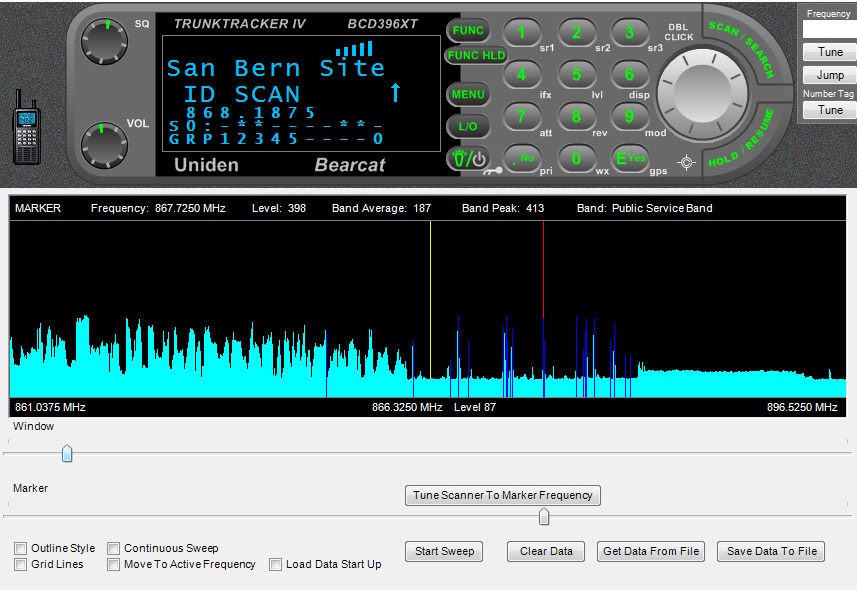Toggle Move To Active Frequency checkbox
The image size is (857, 591).
tap(114, 564)
